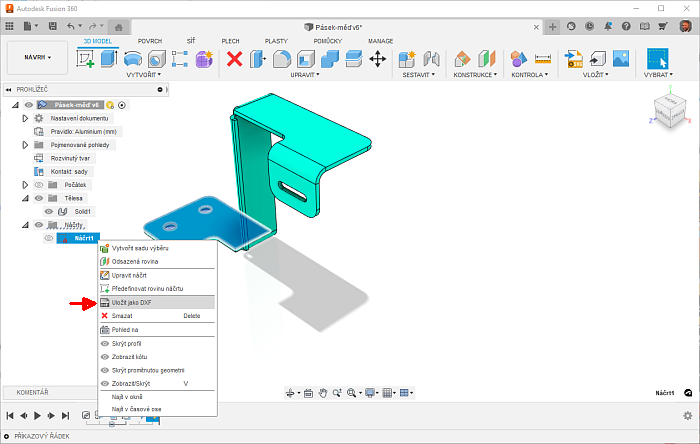The width and height of the screenshot is (700, 444).
Task: Open the NÁVRH workspace dropdown
Action: pos(39,58)
